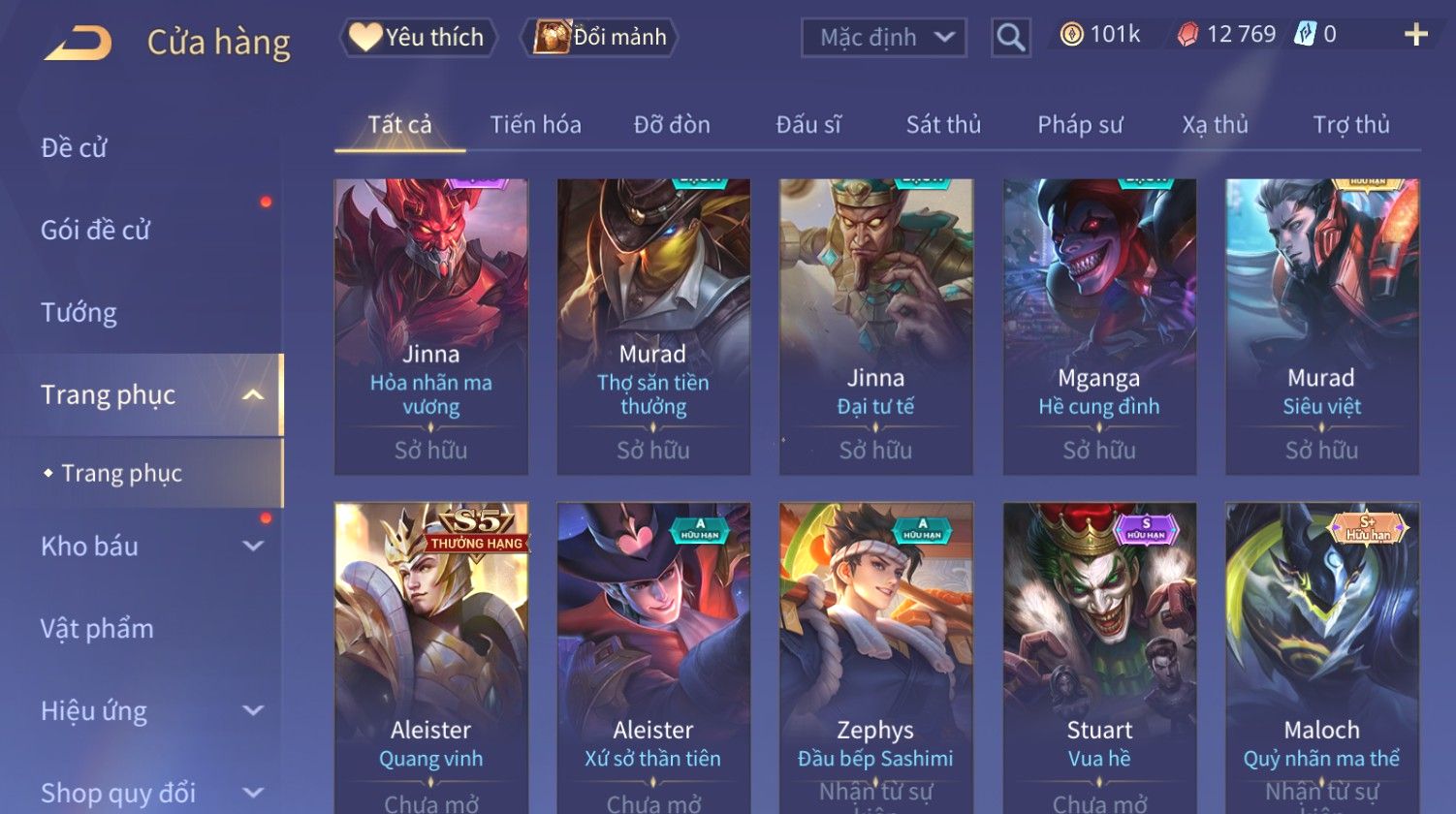Select the Tiến hóa tab

(535, 125)
